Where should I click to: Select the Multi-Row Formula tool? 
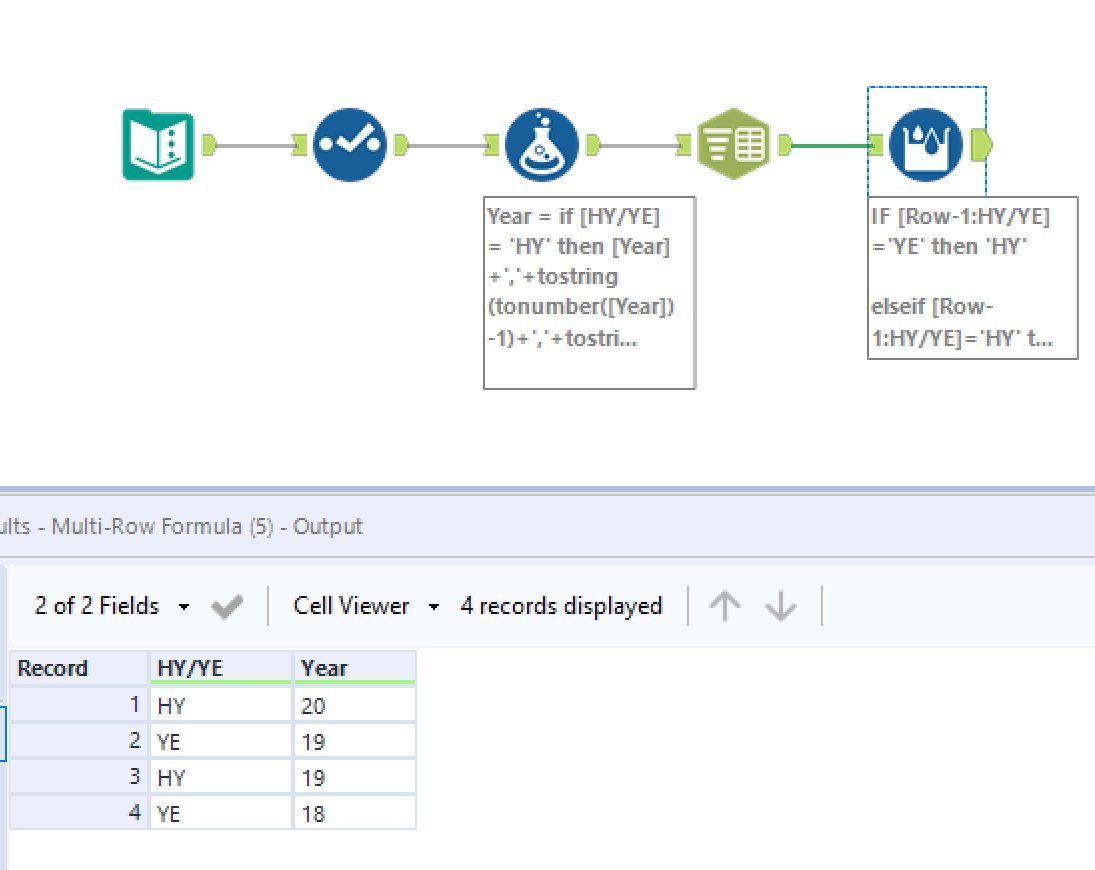point(925,144)
